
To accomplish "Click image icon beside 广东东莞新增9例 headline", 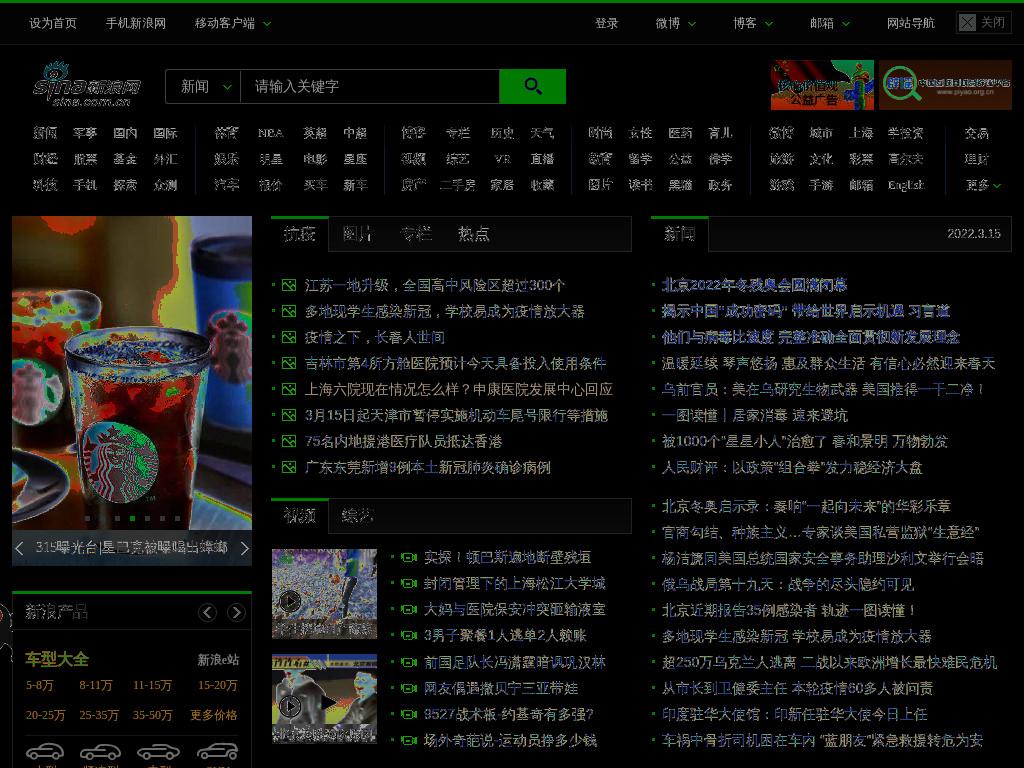I will click(289, 468).
